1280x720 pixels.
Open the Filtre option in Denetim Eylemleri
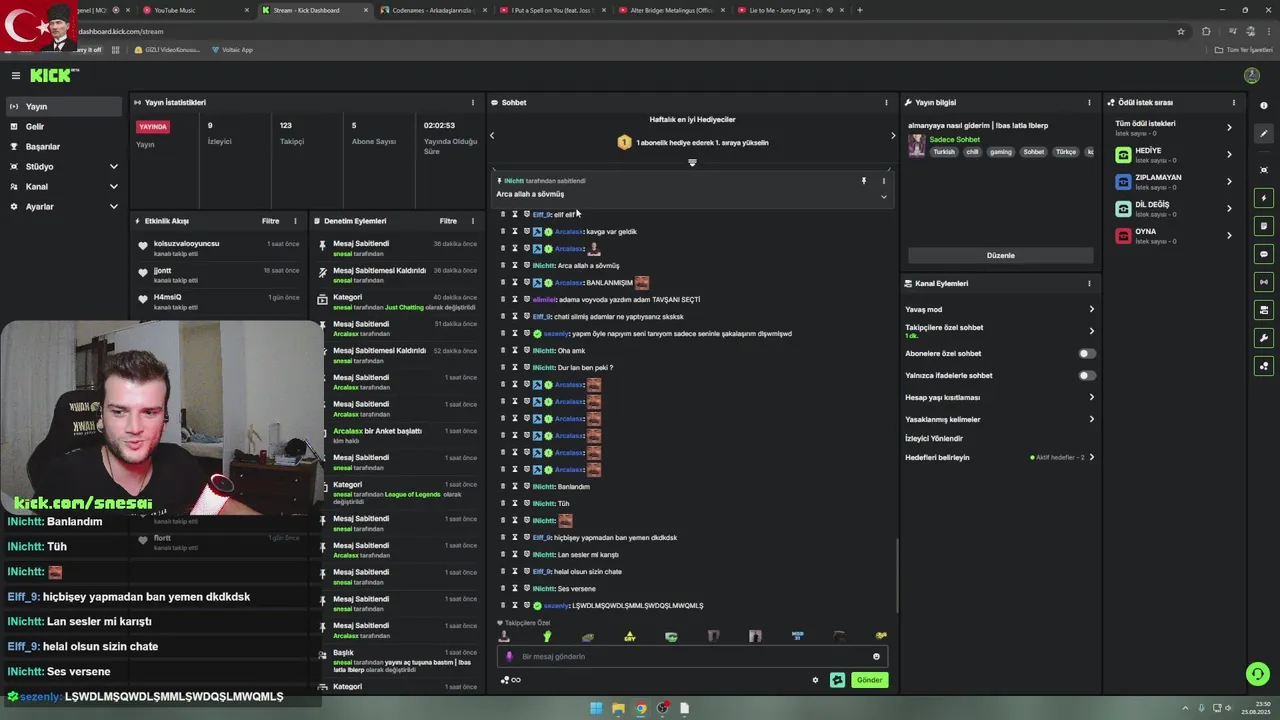448,221
